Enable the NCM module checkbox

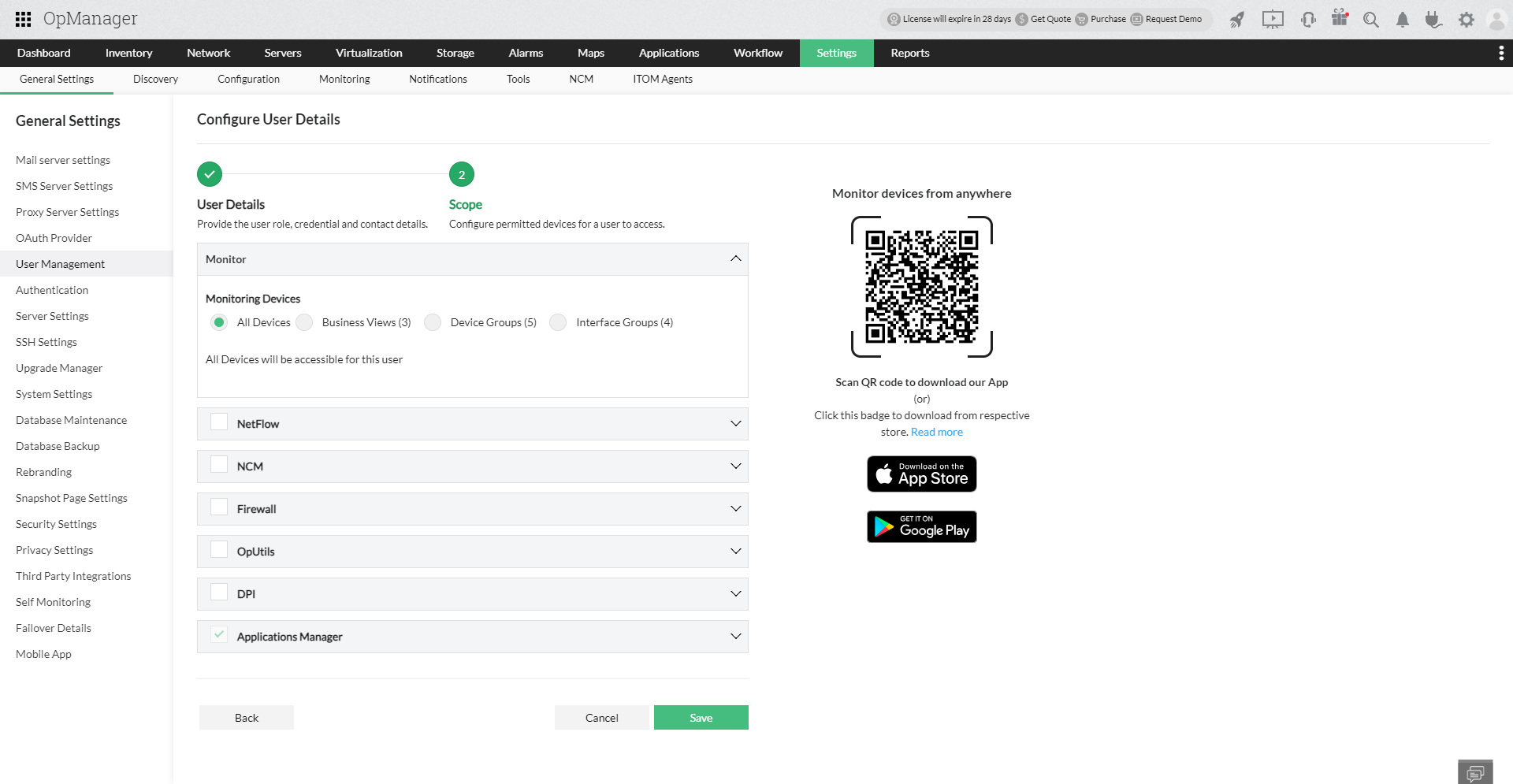[219, 465]
